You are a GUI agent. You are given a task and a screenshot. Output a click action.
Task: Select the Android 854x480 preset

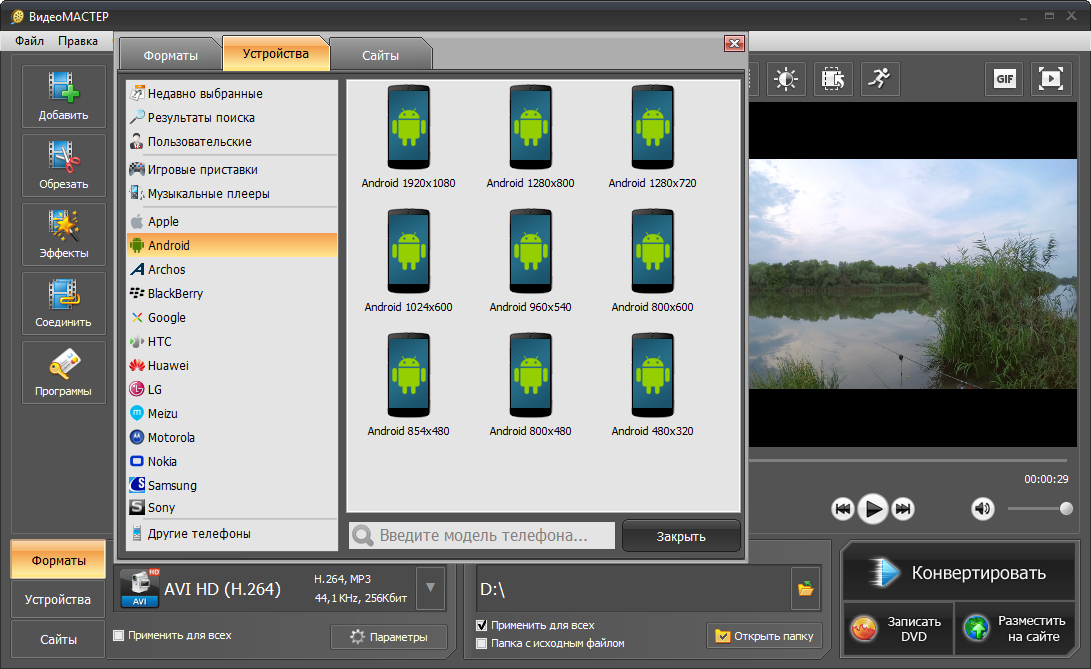pyautogui.click(x=408, y=385)
